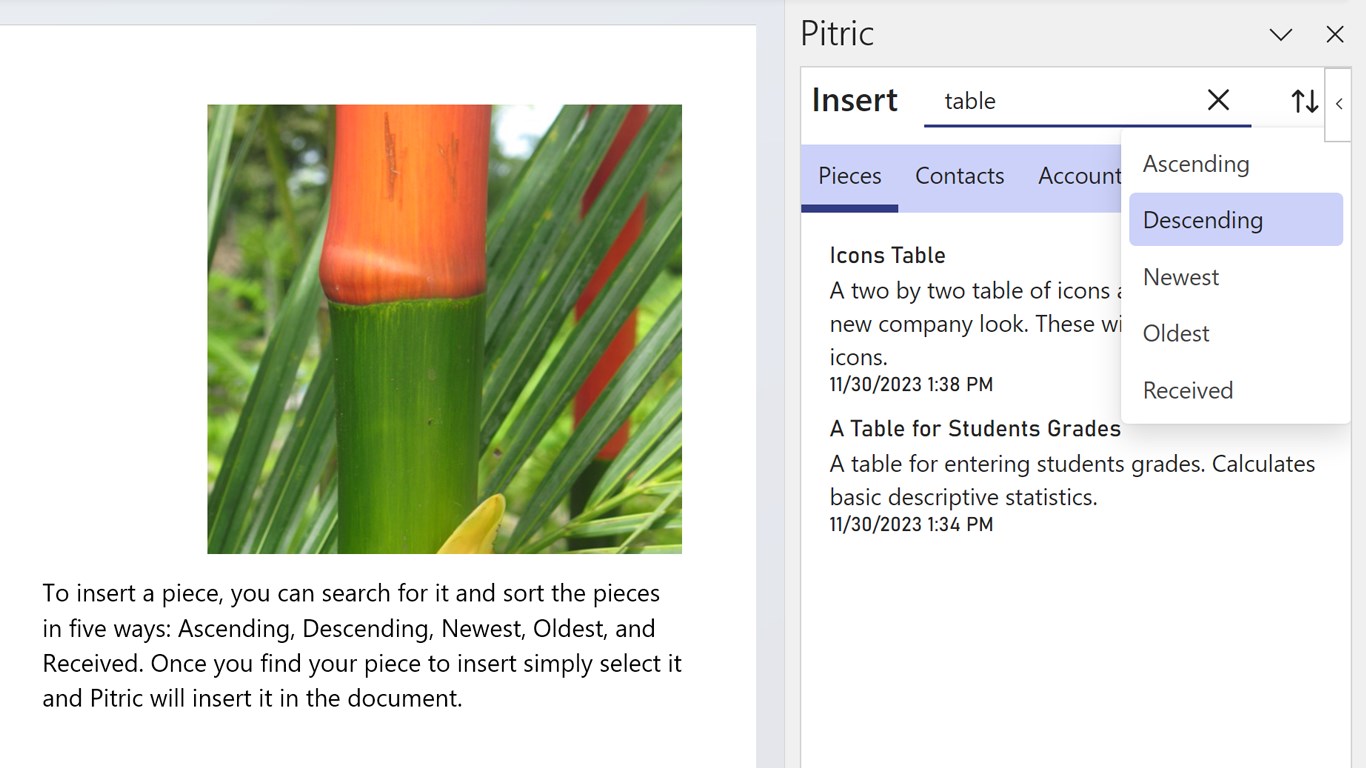The height and width of the screenshot is (768, 1366).
Task: Collapse the panel using the left chevron
Action: pyautogui.click(x=1339, y=104)
